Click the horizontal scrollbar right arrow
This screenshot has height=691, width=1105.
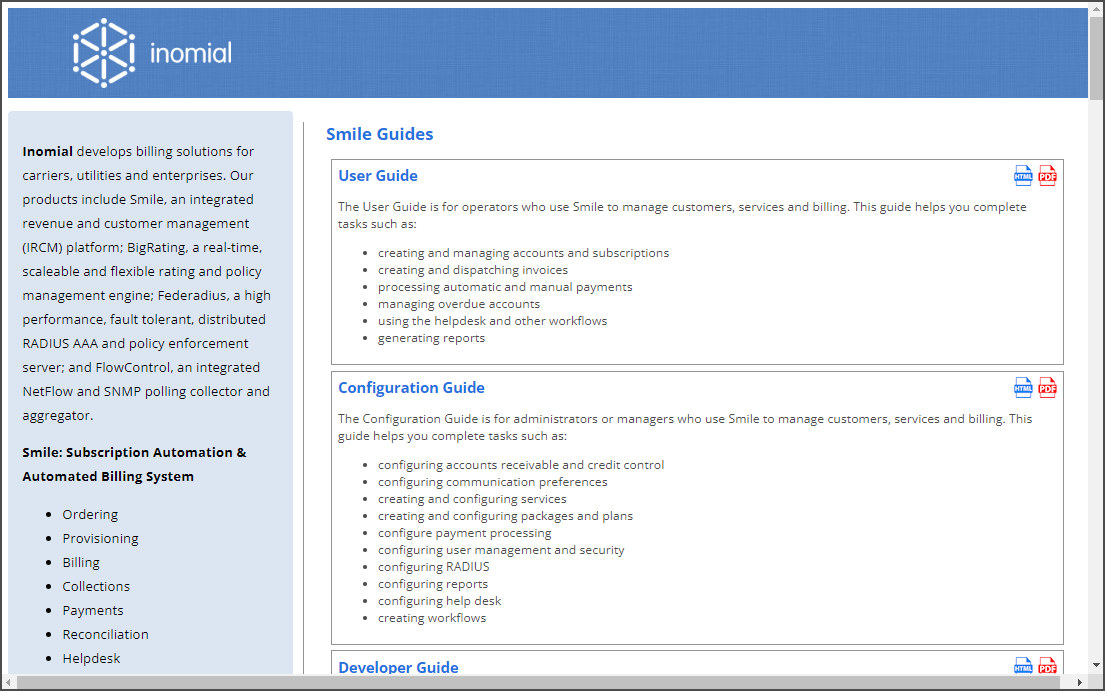click(1080, 682)
